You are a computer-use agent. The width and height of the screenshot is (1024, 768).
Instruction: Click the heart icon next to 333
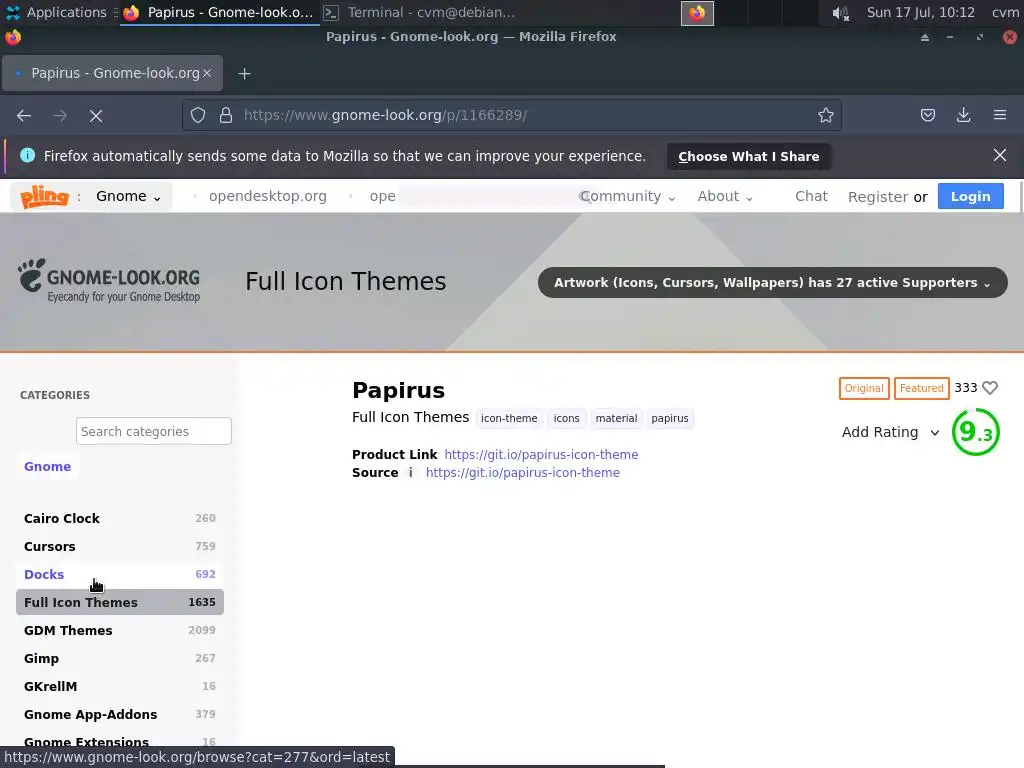pos(990,388)
